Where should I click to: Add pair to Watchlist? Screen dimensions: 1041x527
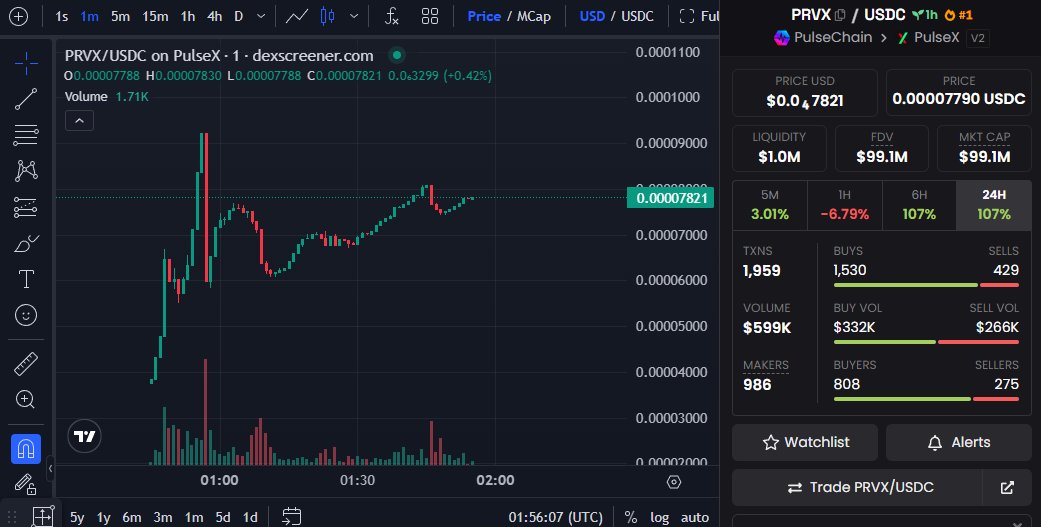coord(805,442)
